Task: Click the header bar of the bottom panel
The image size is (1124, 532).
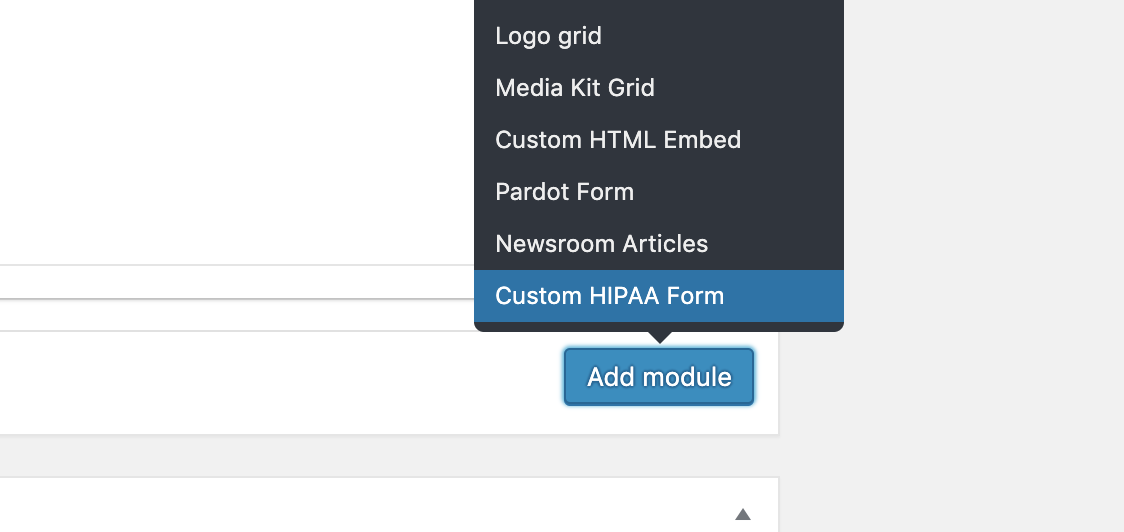Action: coord(389,505)
